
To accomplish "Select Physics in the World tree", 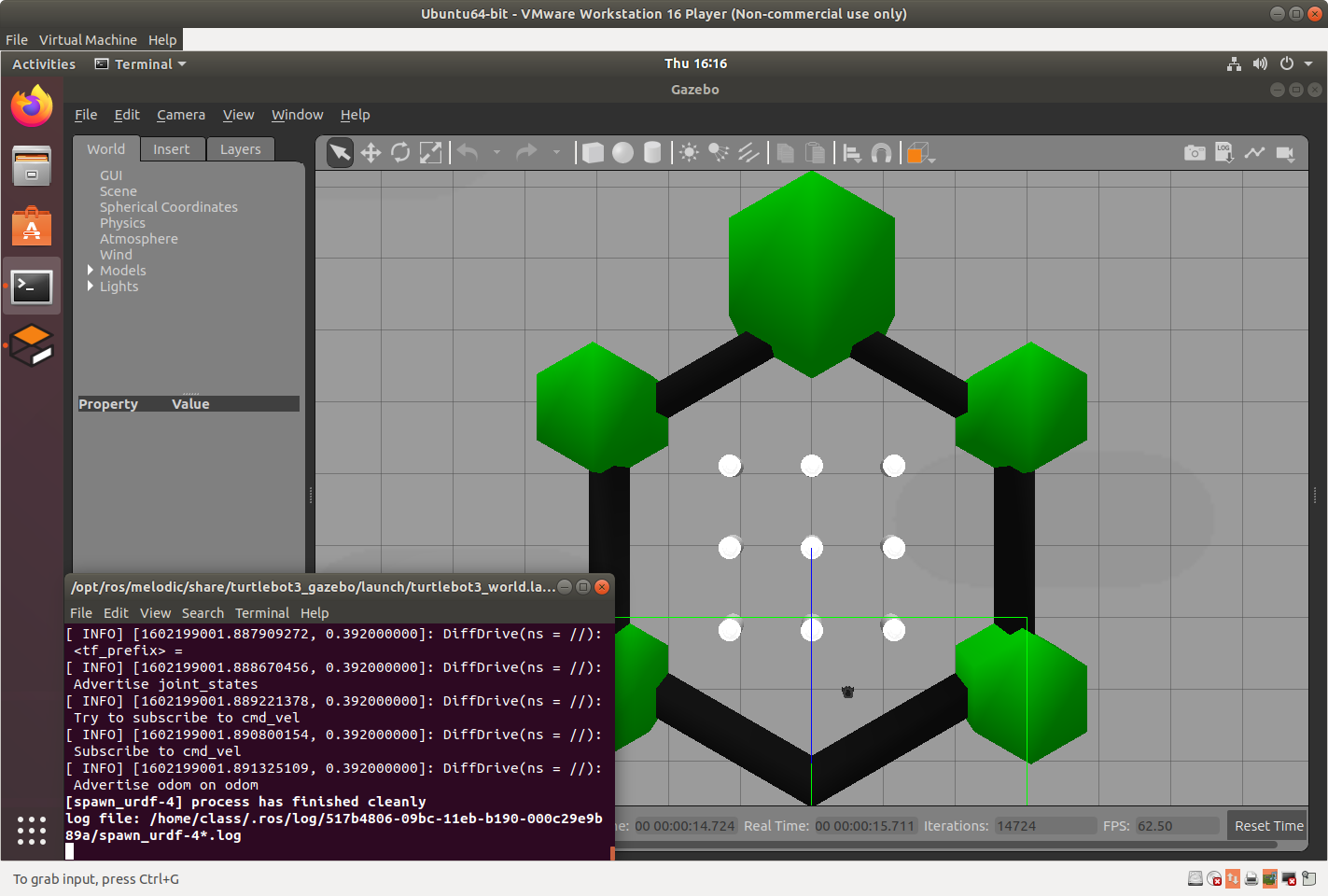I will coord(122,223).
